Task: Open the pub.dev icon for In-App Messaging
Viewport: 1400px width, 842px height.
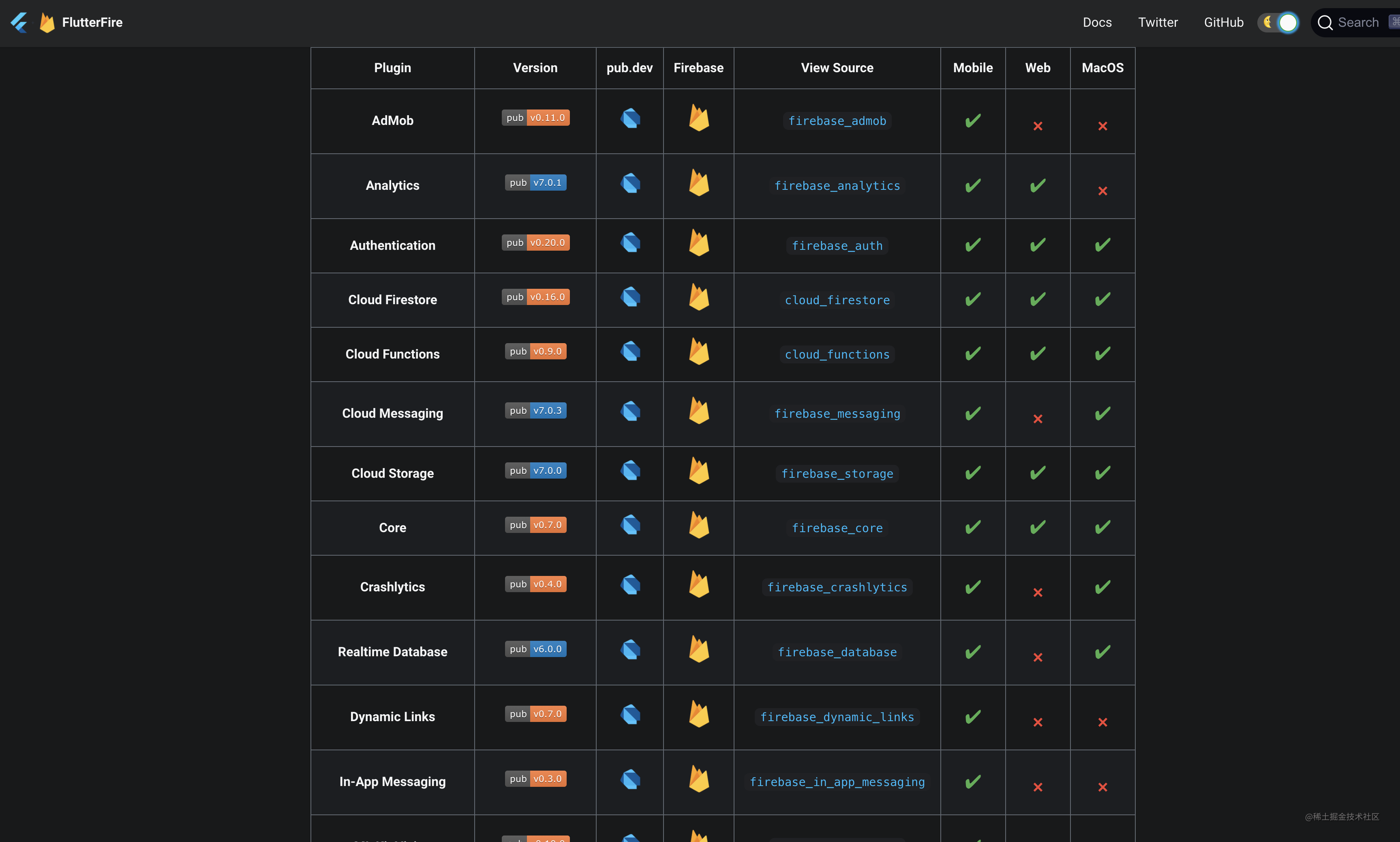Action: 630,779
